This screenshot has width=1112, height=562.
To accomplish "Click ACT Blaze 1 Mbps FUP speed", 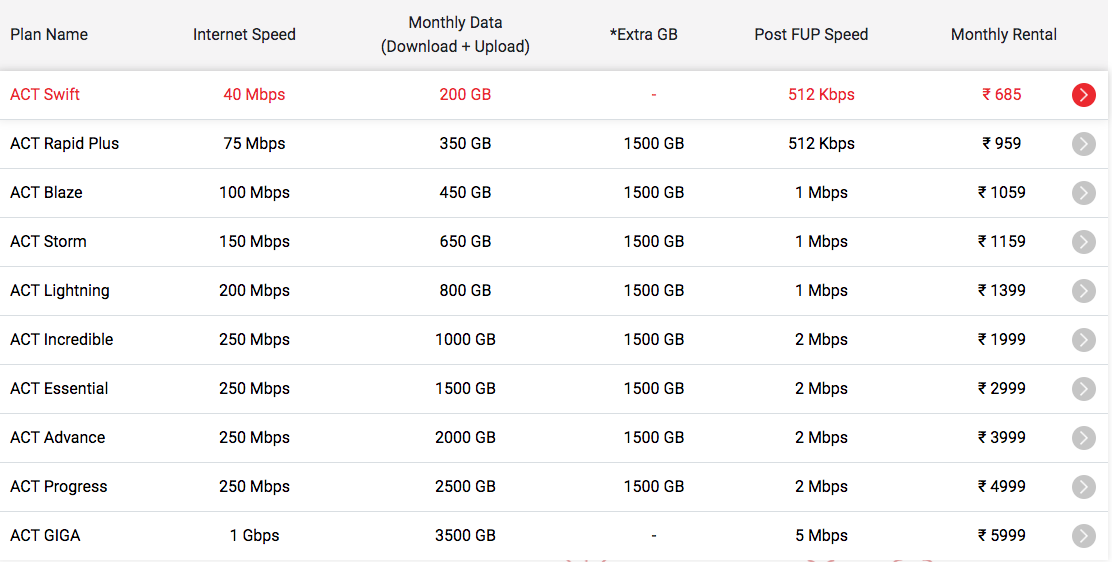I will 821,192.
